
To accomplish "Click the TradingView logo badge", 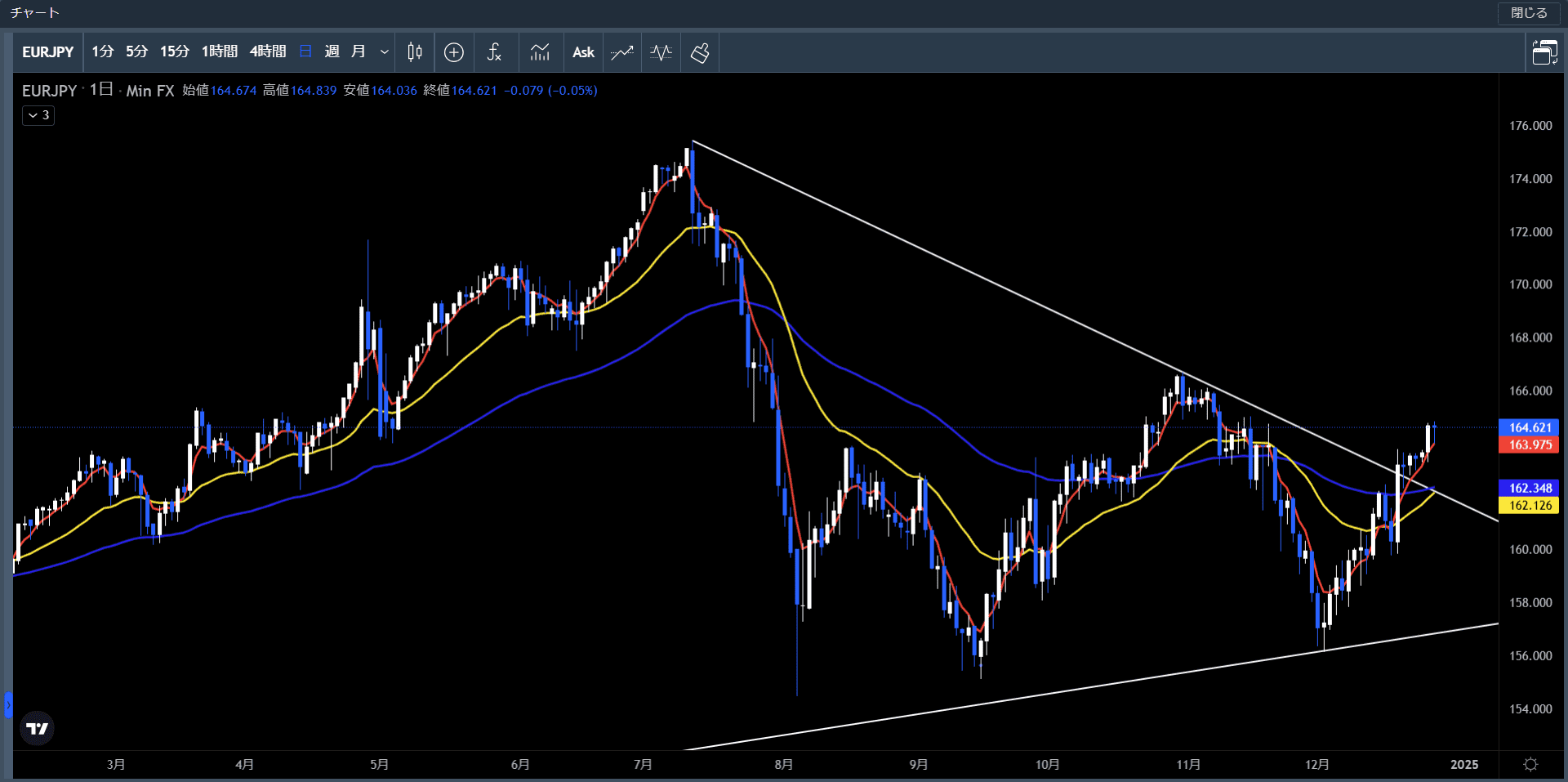I will pos(37,728).
